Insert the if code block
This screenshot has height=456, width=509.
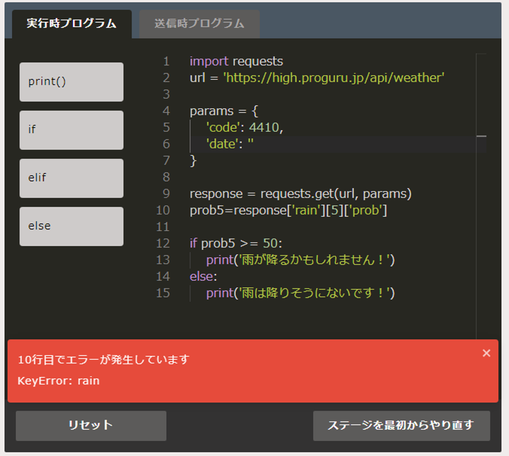(x=72, y=130)
